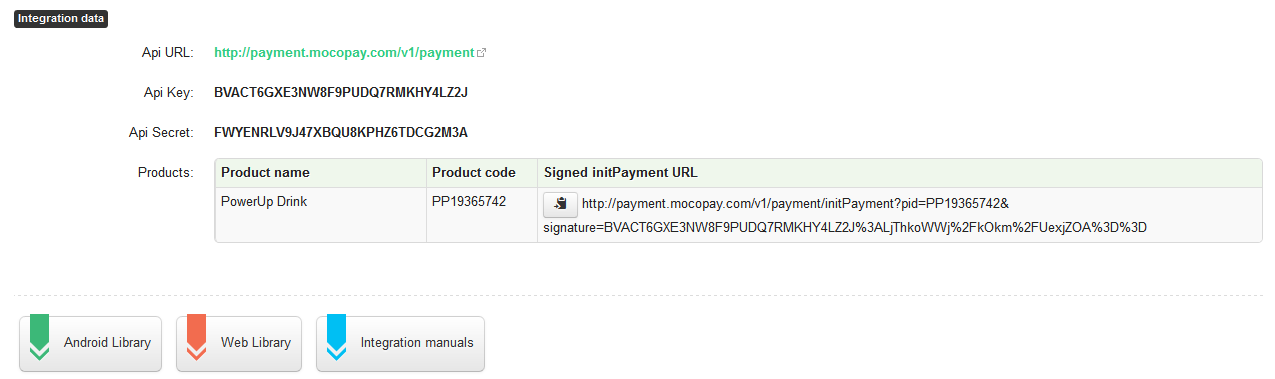Select the Api Secret value text
1275x379 pixels.
[x=341, y=132]
